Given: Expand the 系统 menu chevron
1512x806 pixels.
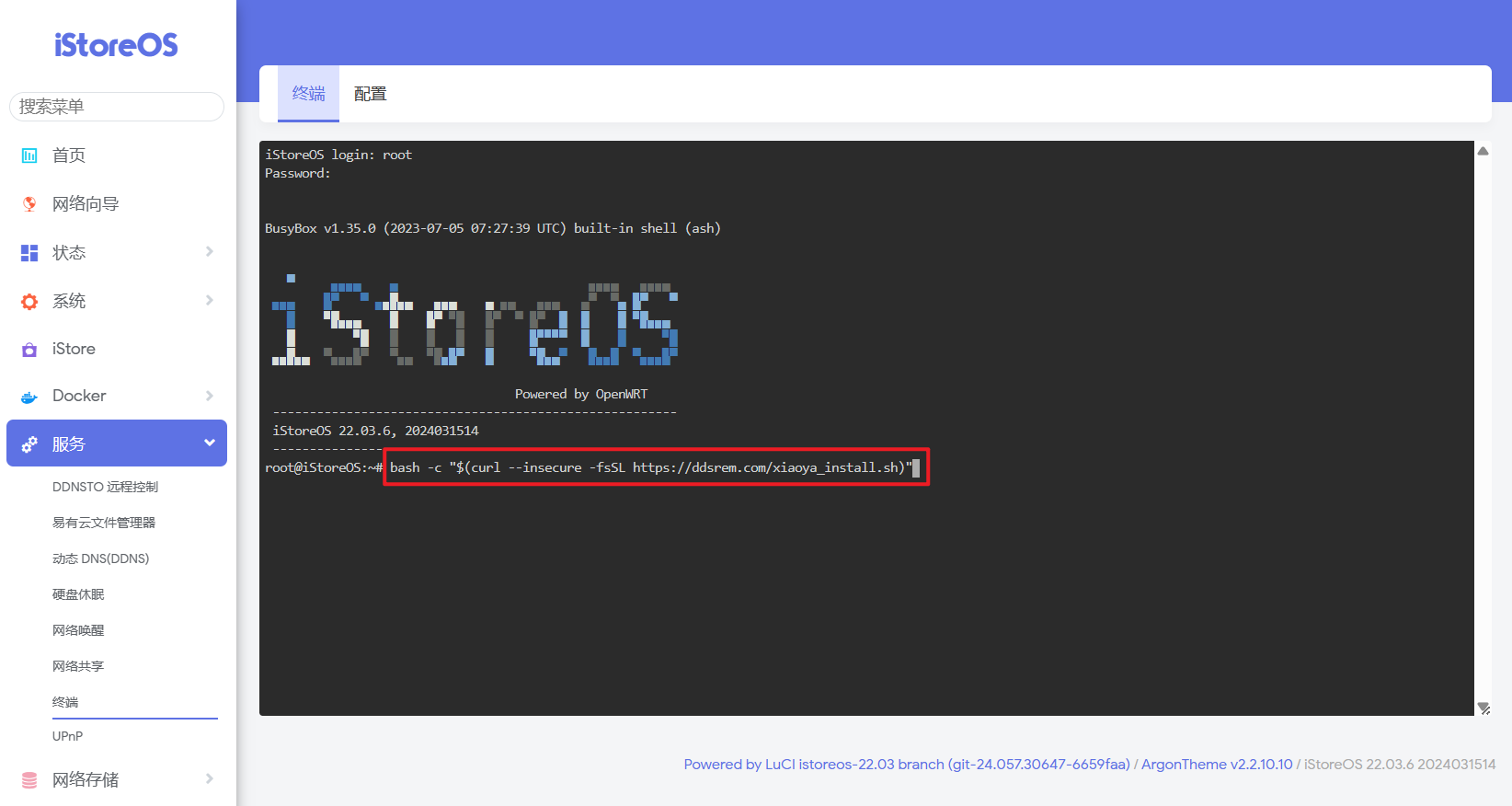Looking at the screenshot, I should coord(210,301).
